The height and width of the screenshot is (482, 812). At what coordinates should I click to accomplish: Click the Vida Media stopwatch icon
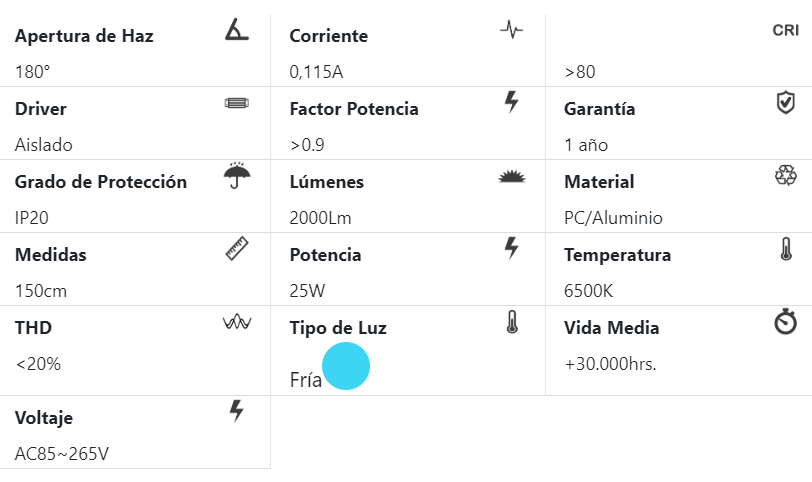(786, 321)
